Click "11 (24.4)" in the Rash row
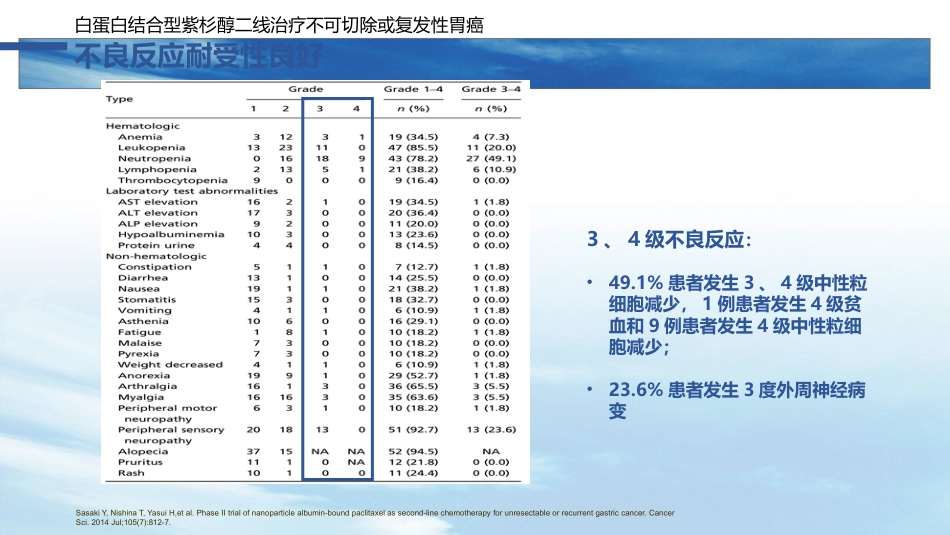Screen dimensions: 950x535 tap(413, 473)
